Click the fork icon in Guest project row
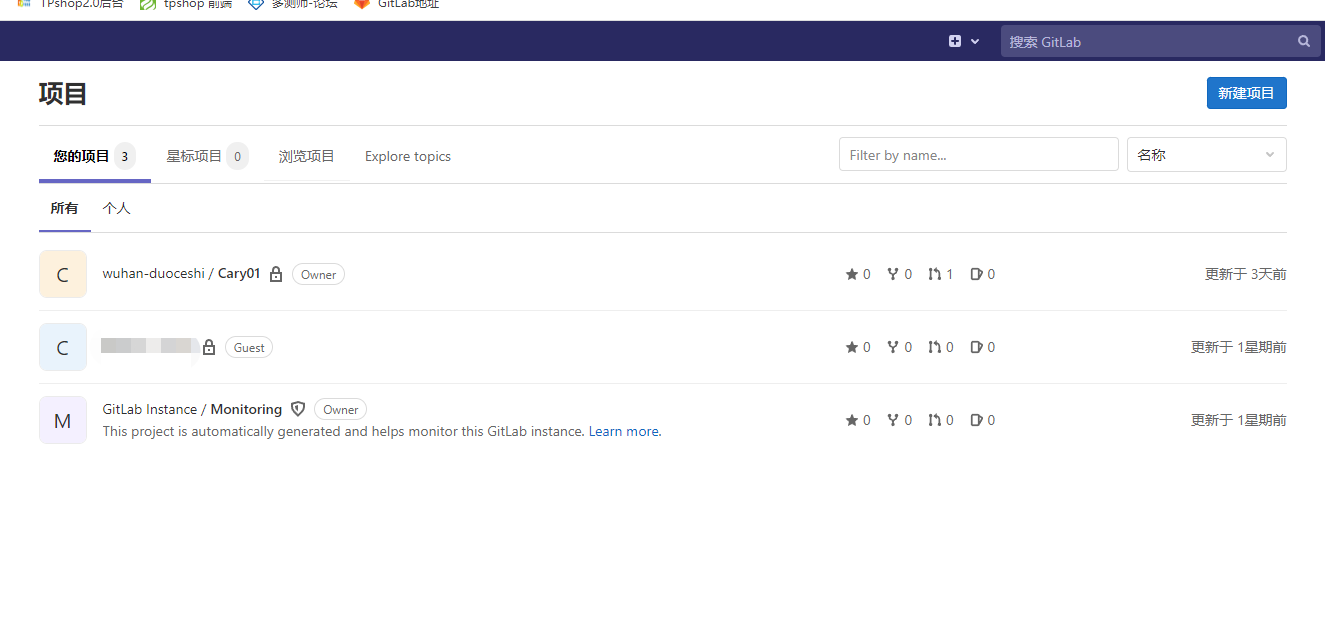This screenshot has width=1325, height=622. coord(893,347)
